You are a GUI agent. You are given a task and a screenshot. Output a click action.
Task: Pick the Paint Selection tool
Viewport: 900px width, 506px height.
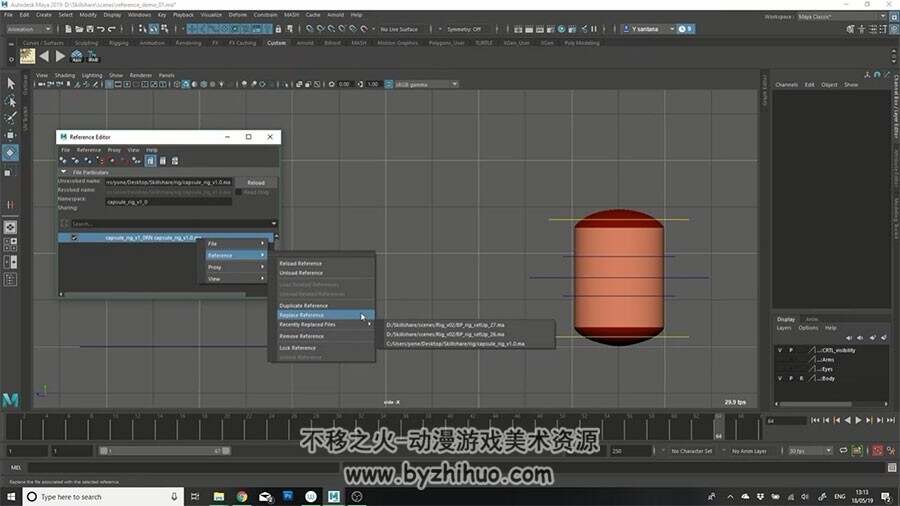tap(10, 118)
